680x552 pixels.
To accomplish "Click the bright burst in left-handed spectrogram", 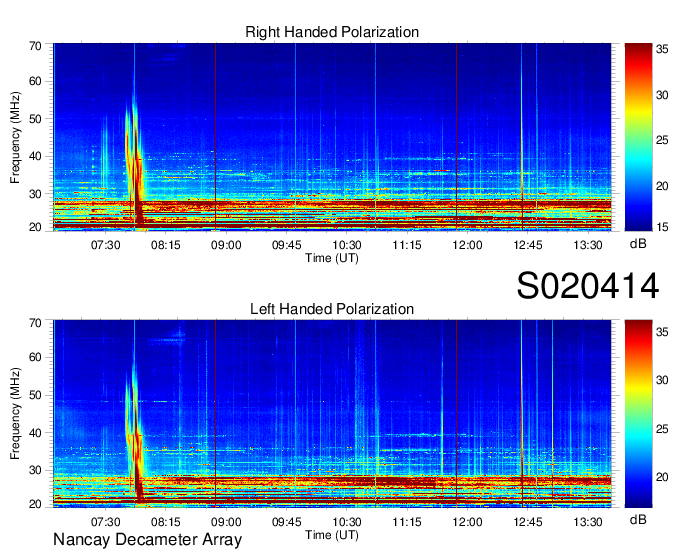I will tap(134, 438).
